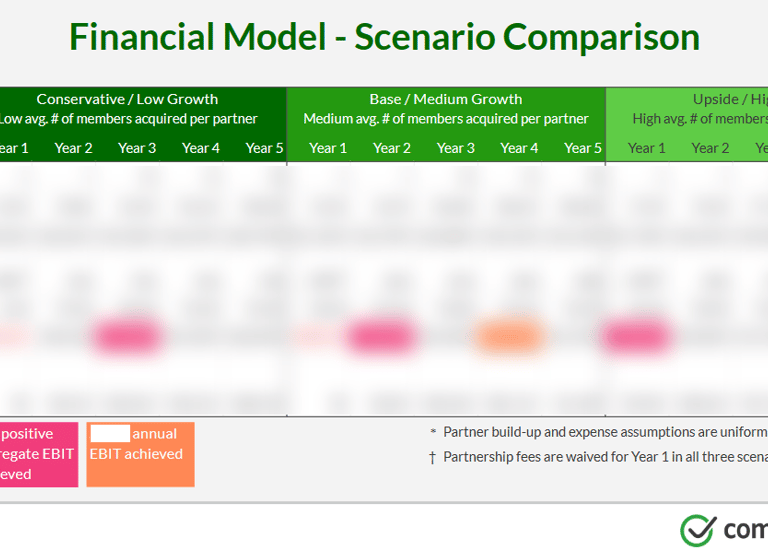
Task: Click the pink highlighted cell under Base Year 2
Action: (x=384, y=336)
